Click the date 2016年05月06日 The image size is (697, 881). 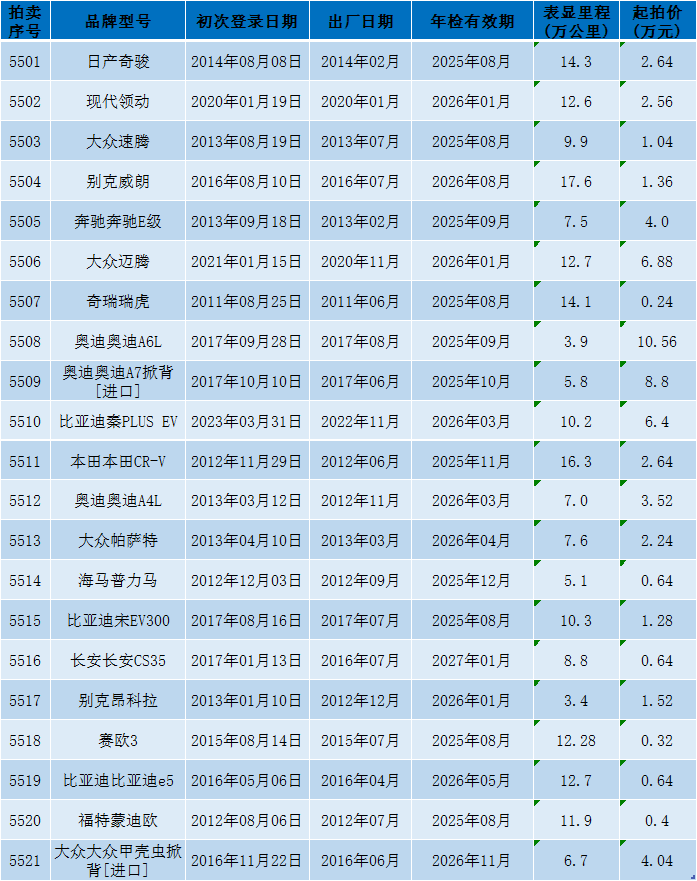click(247, 780)
